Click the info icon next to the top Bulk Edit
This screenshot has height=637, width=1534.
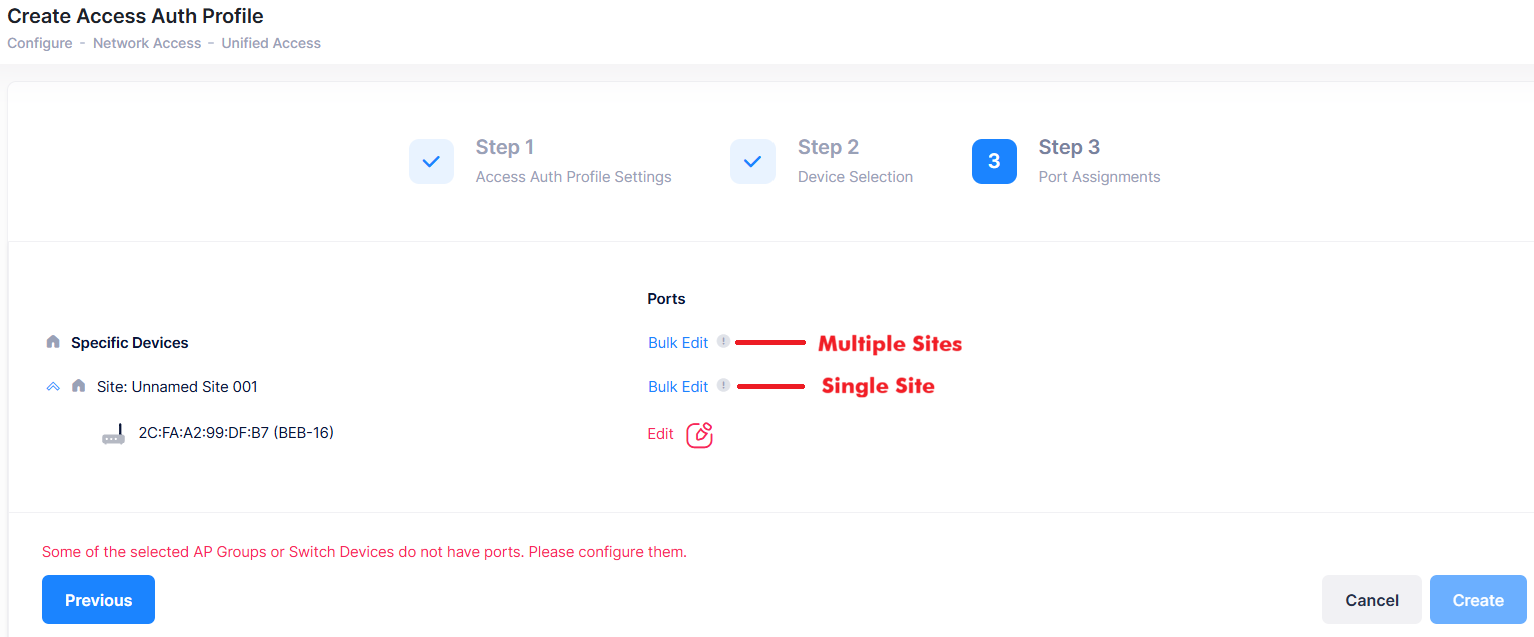(x=722, y=341)
